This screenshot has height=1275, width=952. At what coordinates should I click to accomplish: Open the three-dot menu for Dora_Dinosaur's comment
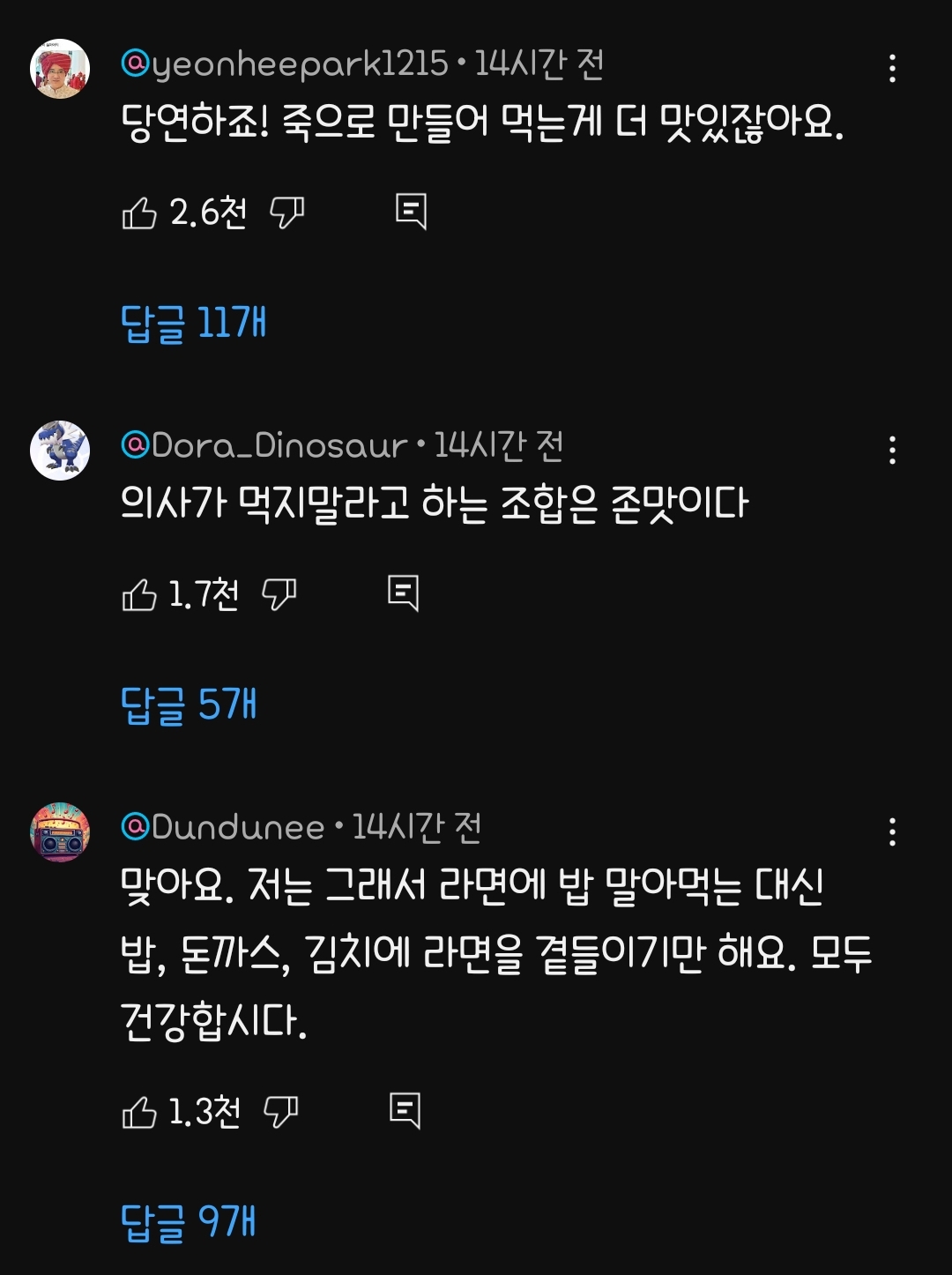893,450
